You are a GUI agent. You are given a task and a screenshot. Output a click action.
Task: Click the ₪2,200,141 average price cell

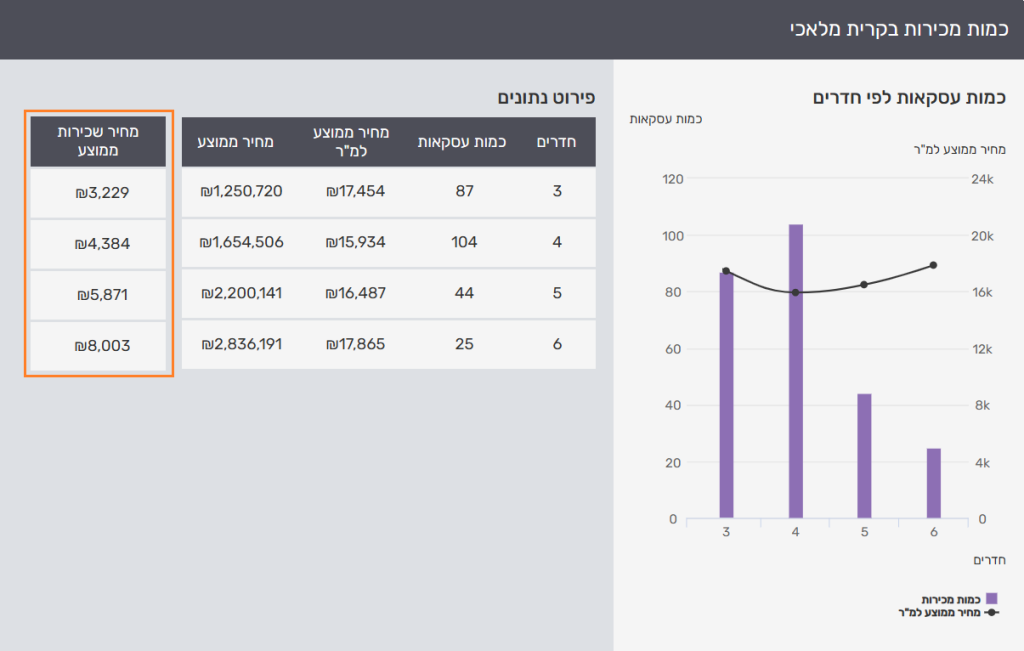[241, 293]
